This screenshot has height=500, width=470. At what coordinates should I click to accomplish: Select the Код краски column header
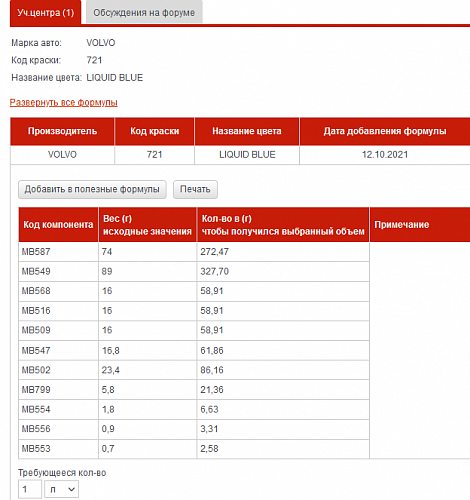155,131
